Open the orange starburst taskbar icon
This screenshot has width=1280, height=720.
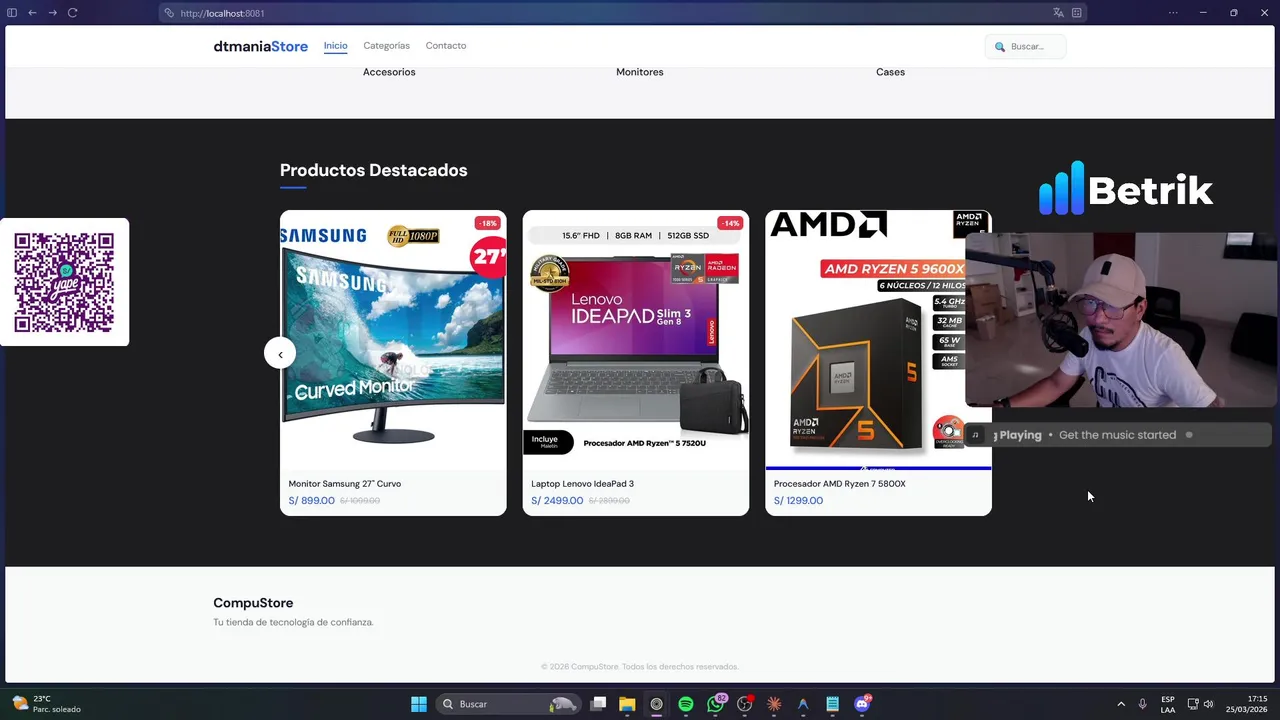pyautogui.click(x=773, y=704)
